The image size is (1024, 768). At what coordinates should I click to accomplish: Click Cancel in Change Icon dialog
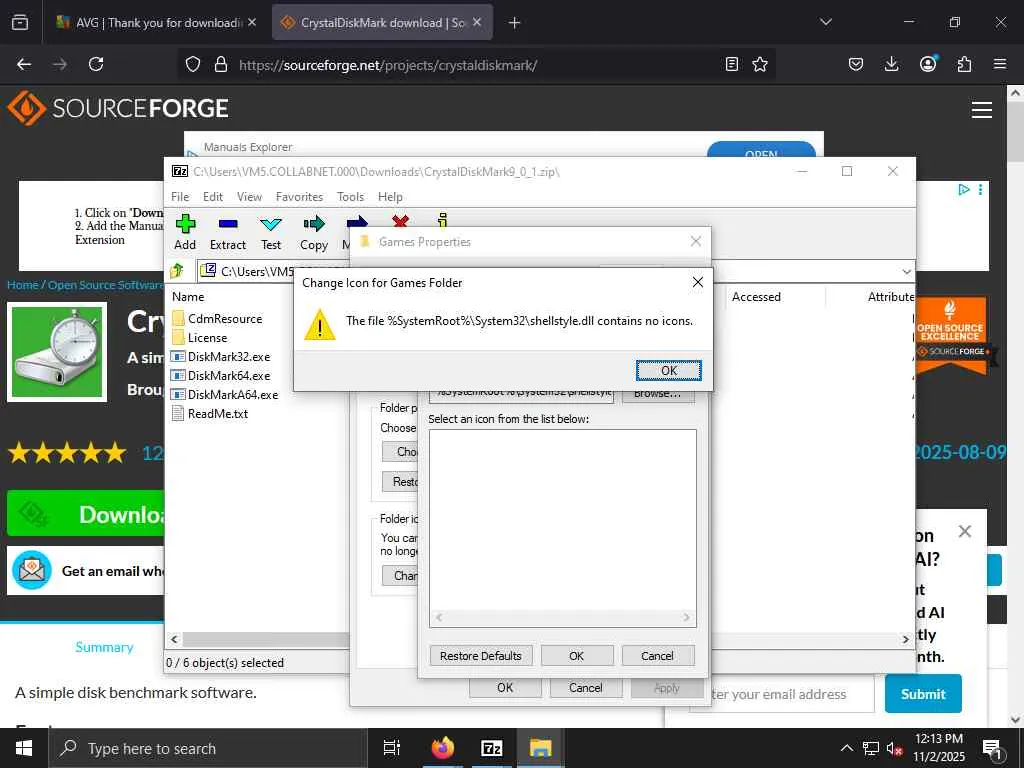[658, 656]
